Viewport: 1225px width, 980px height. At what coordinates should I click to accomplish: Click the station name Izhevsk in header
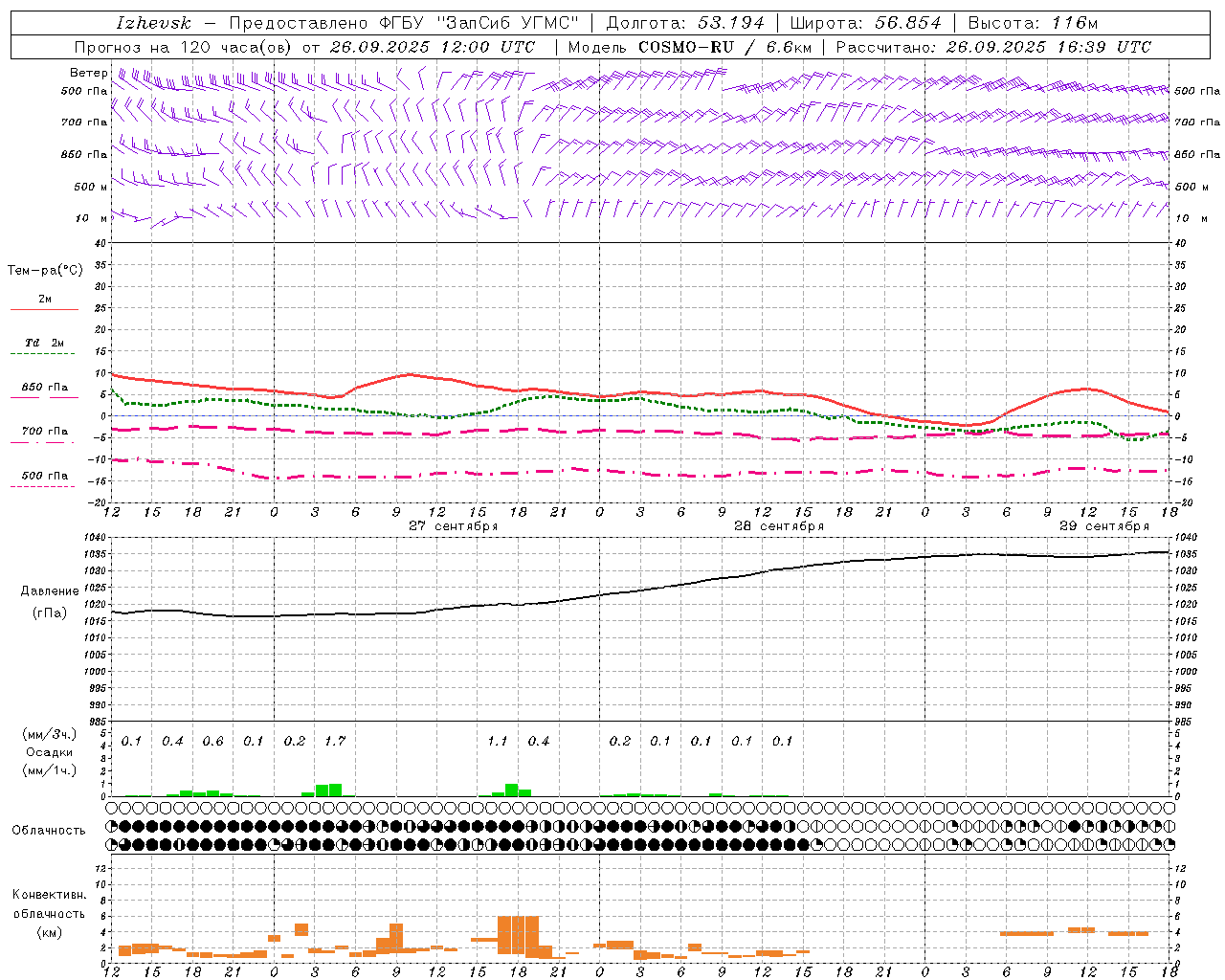click(153, 23)
